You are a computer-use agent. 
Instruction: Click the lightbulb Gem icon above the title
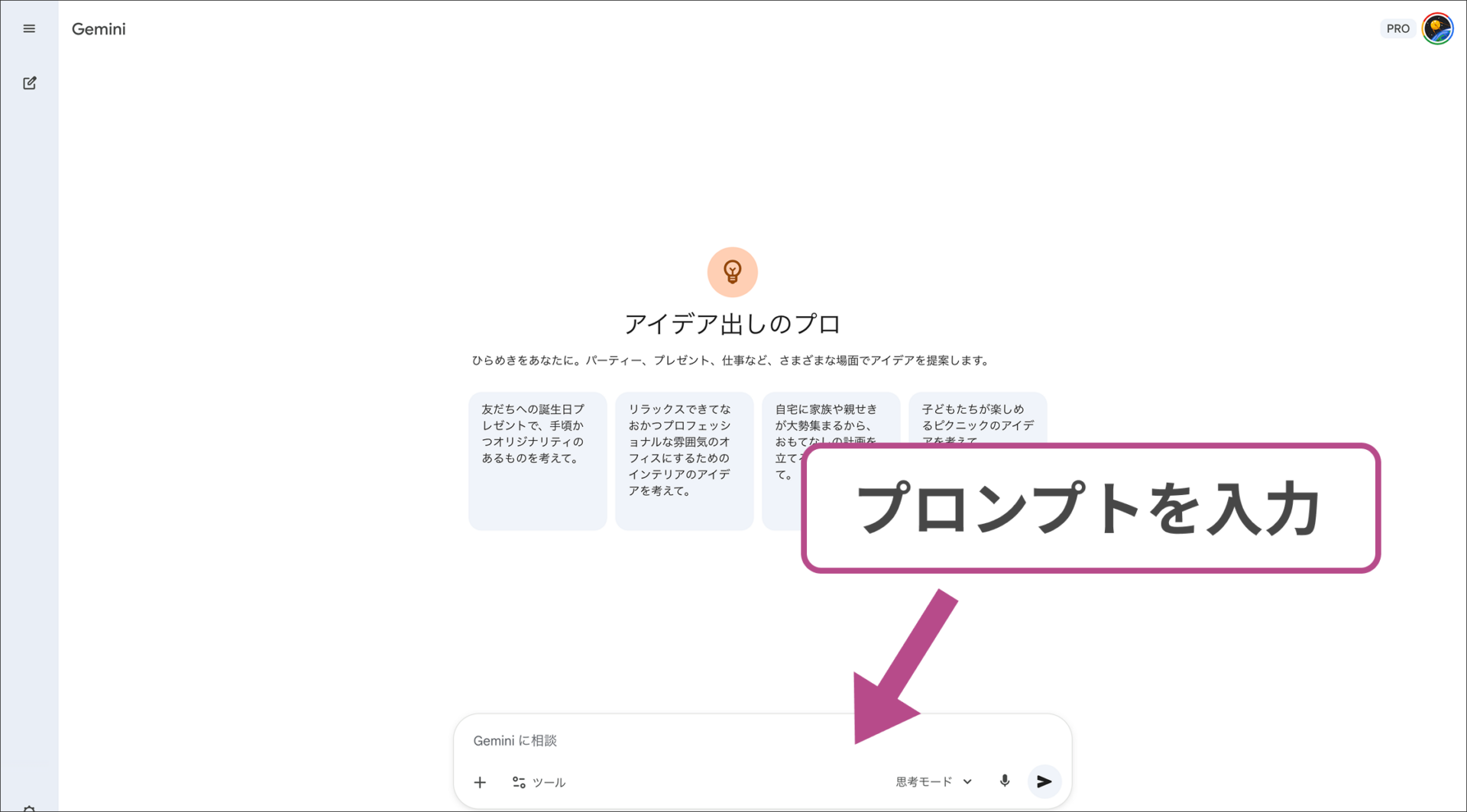(x=732, y=271)
